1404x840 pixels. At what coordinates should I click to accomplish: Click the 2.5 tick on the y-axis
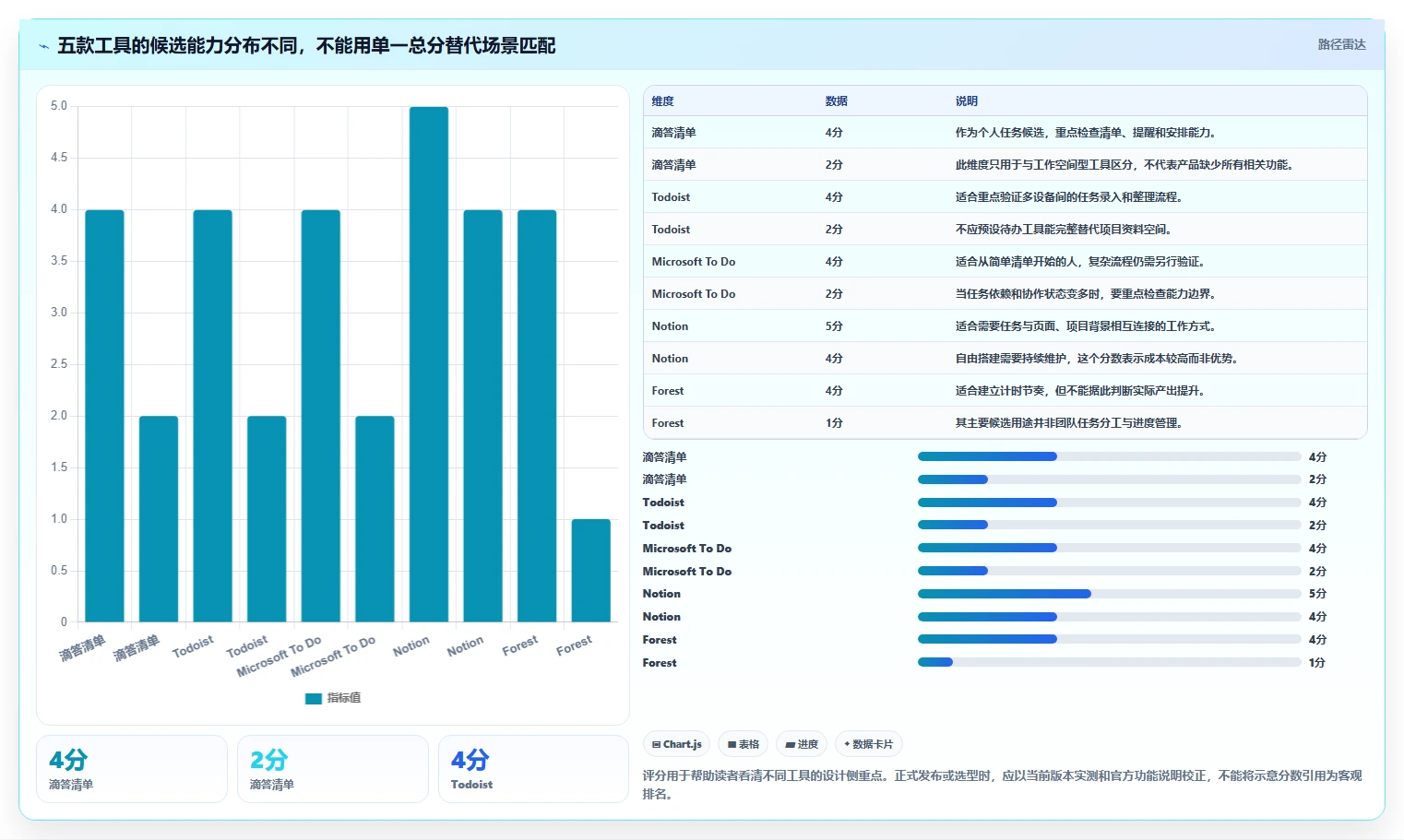59,364
